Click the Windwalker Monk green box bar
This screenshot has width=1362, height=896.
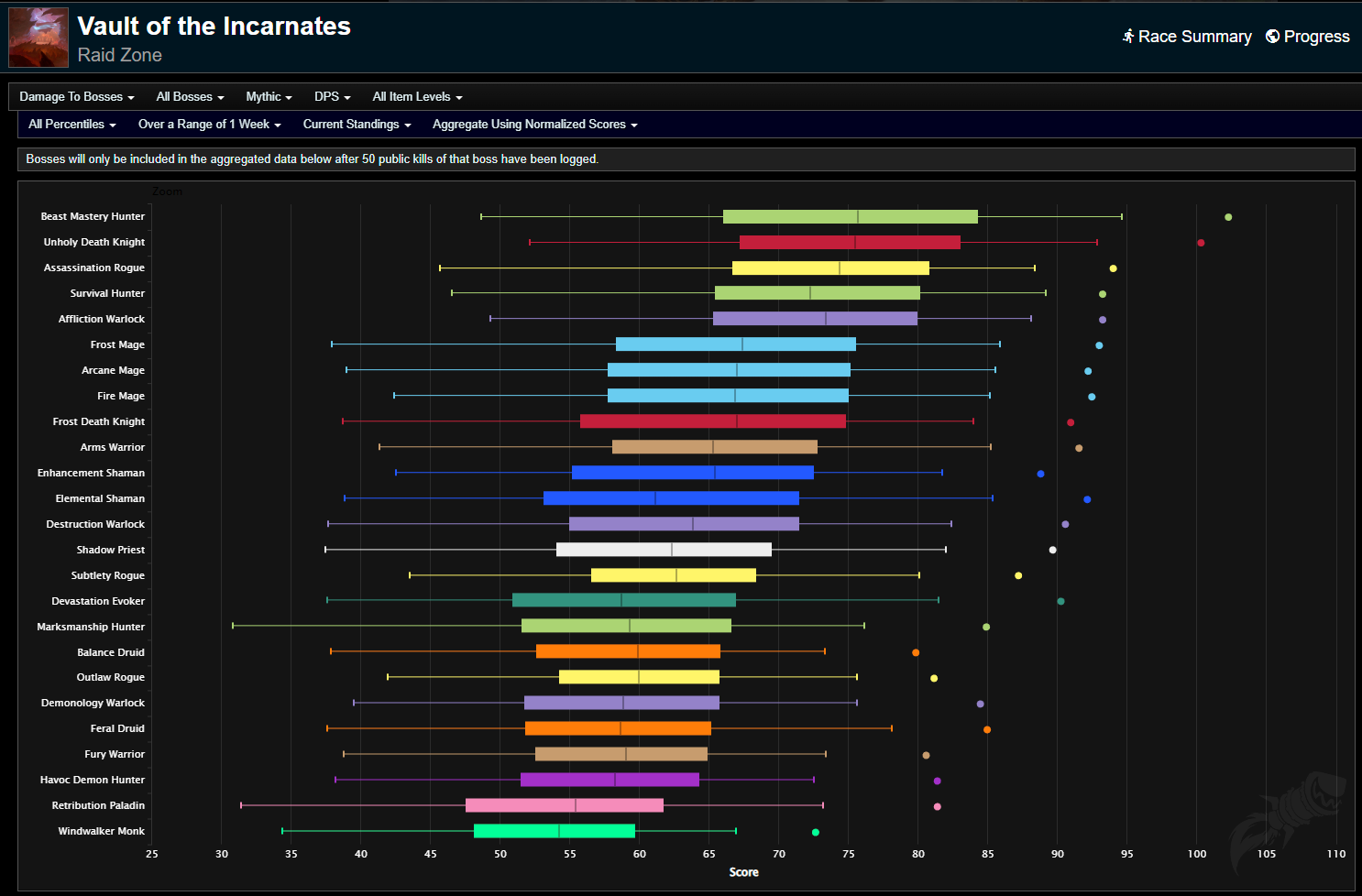pyautogui.click(x=554, y=831)
